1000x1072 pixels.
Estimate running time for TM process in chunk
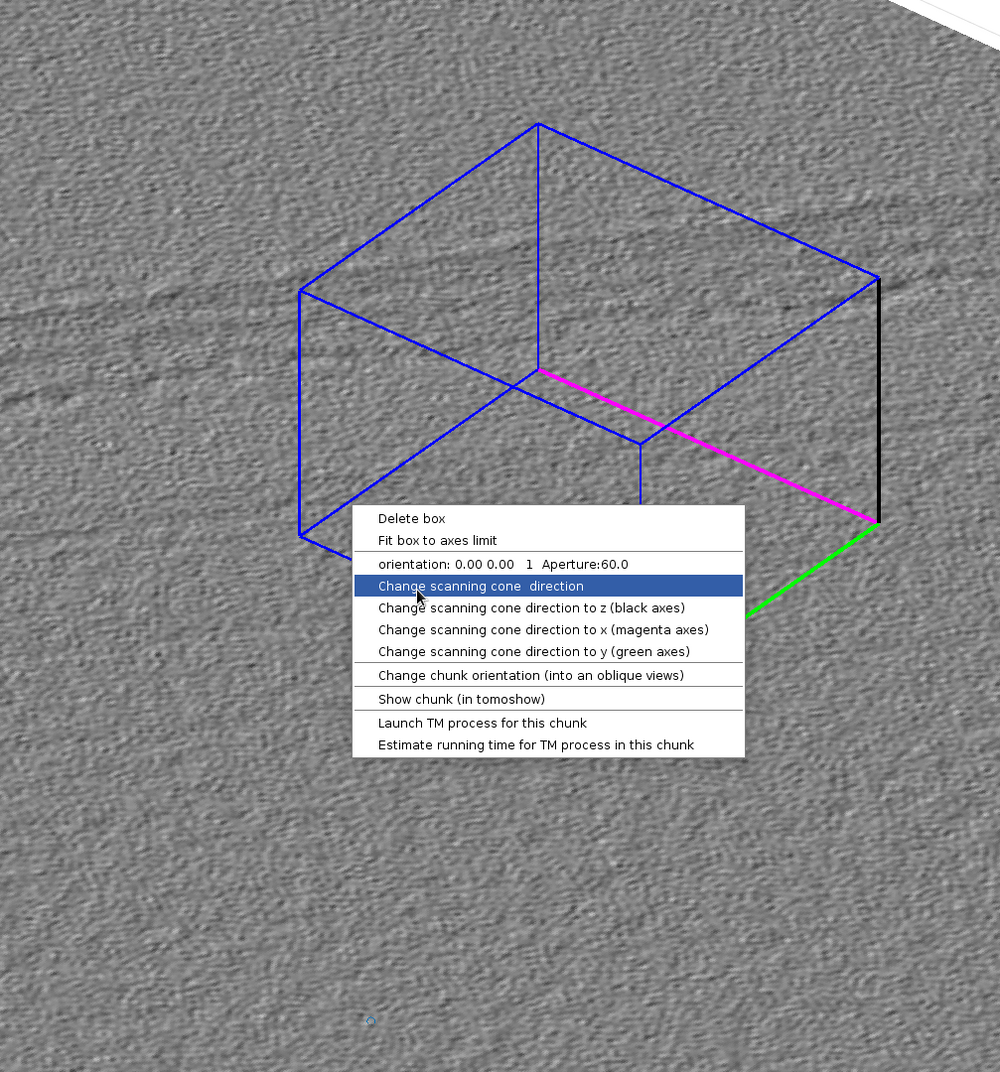(x=535, y=745)
